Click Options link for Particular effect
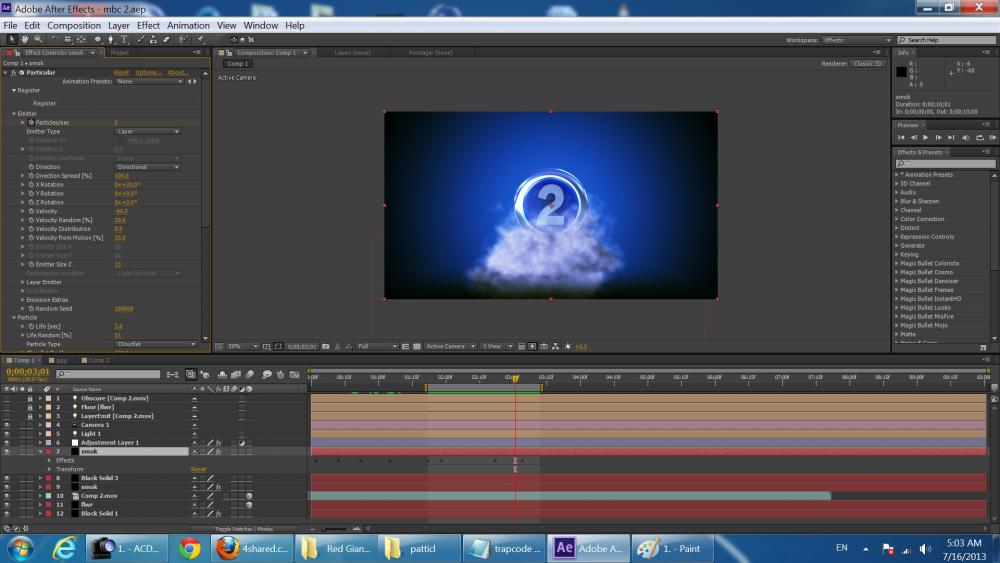This screenshot has height=563, width=1000. 148,73
